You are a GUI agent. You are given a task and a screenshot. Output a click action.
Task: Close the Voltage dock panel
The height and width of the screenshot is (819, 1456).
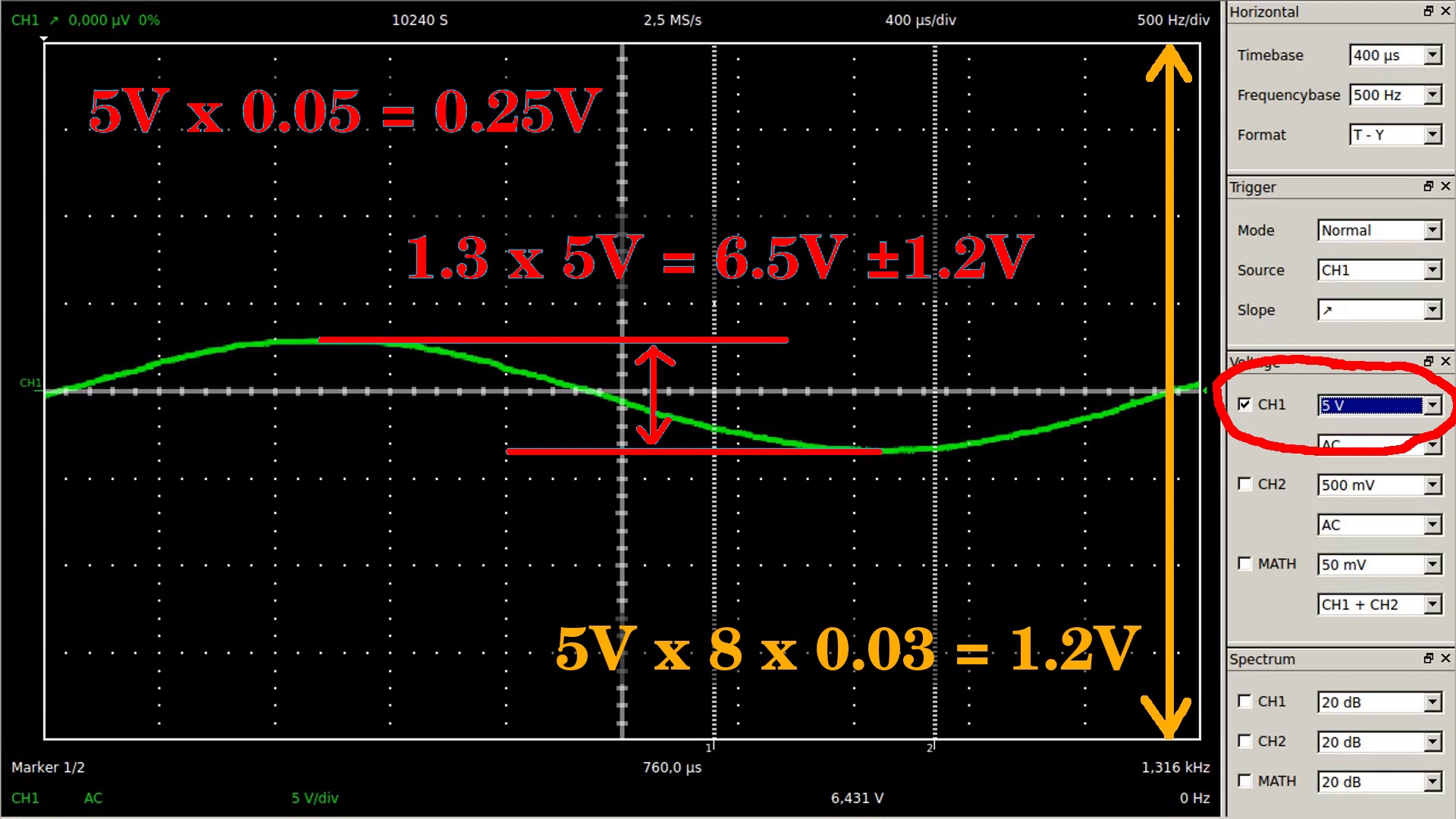[x=1445, y=361]
